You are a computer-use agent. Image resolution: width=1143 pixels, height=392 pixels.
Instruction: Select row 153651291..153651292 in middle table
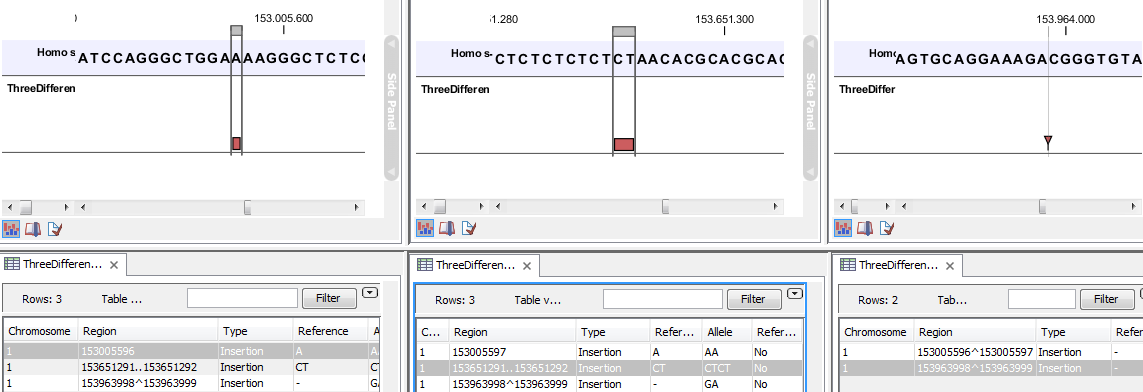click(x=610, y=368)
